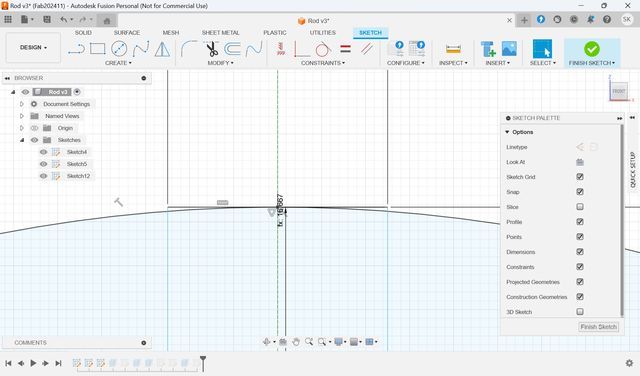640x376 pixels.
Task: Select the Mirror sketch tool
Action: click(x=162, y=49)
